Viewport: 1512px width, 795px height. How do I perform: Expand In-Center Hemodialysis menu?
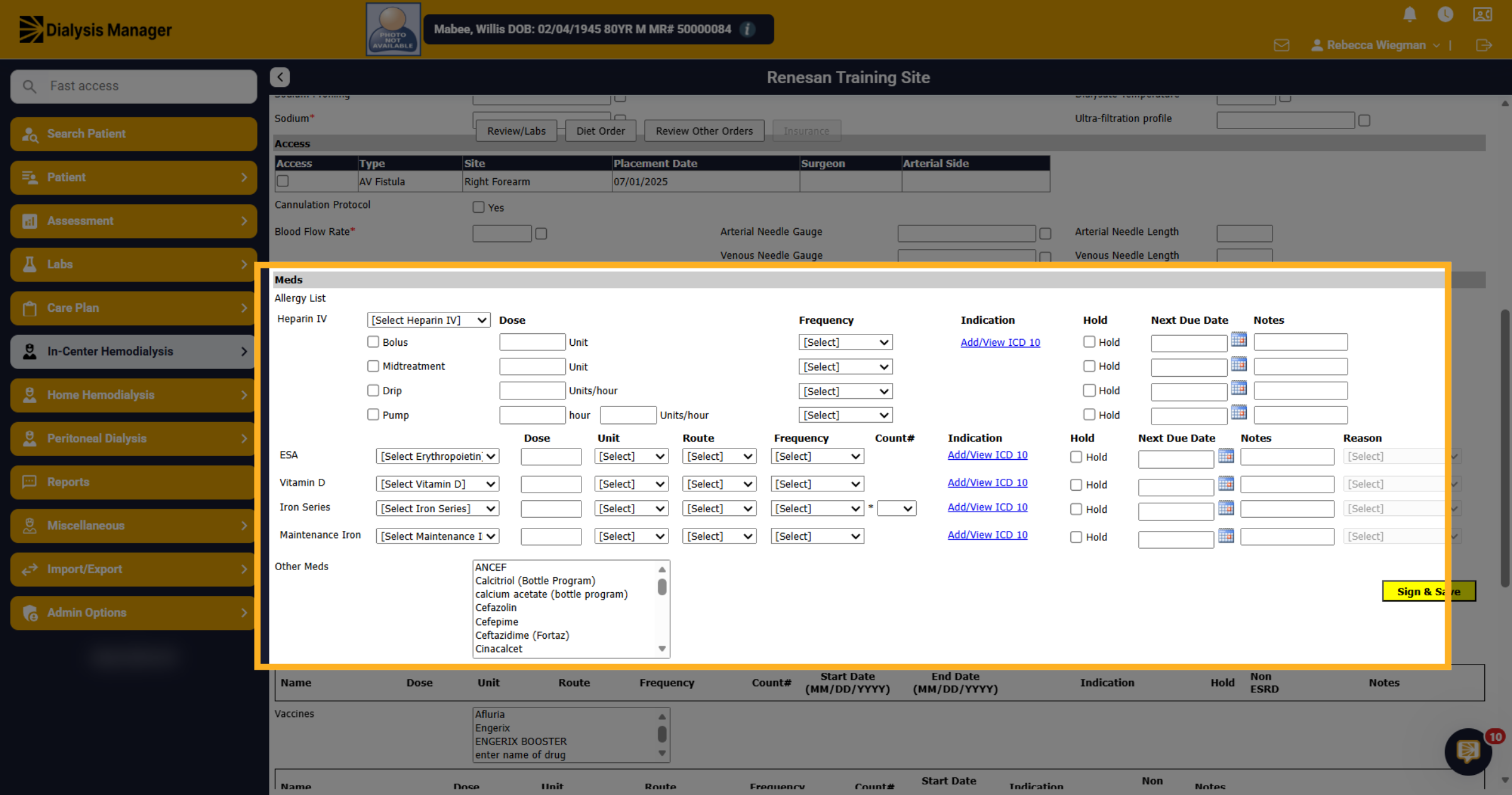(x=134, y=352)
